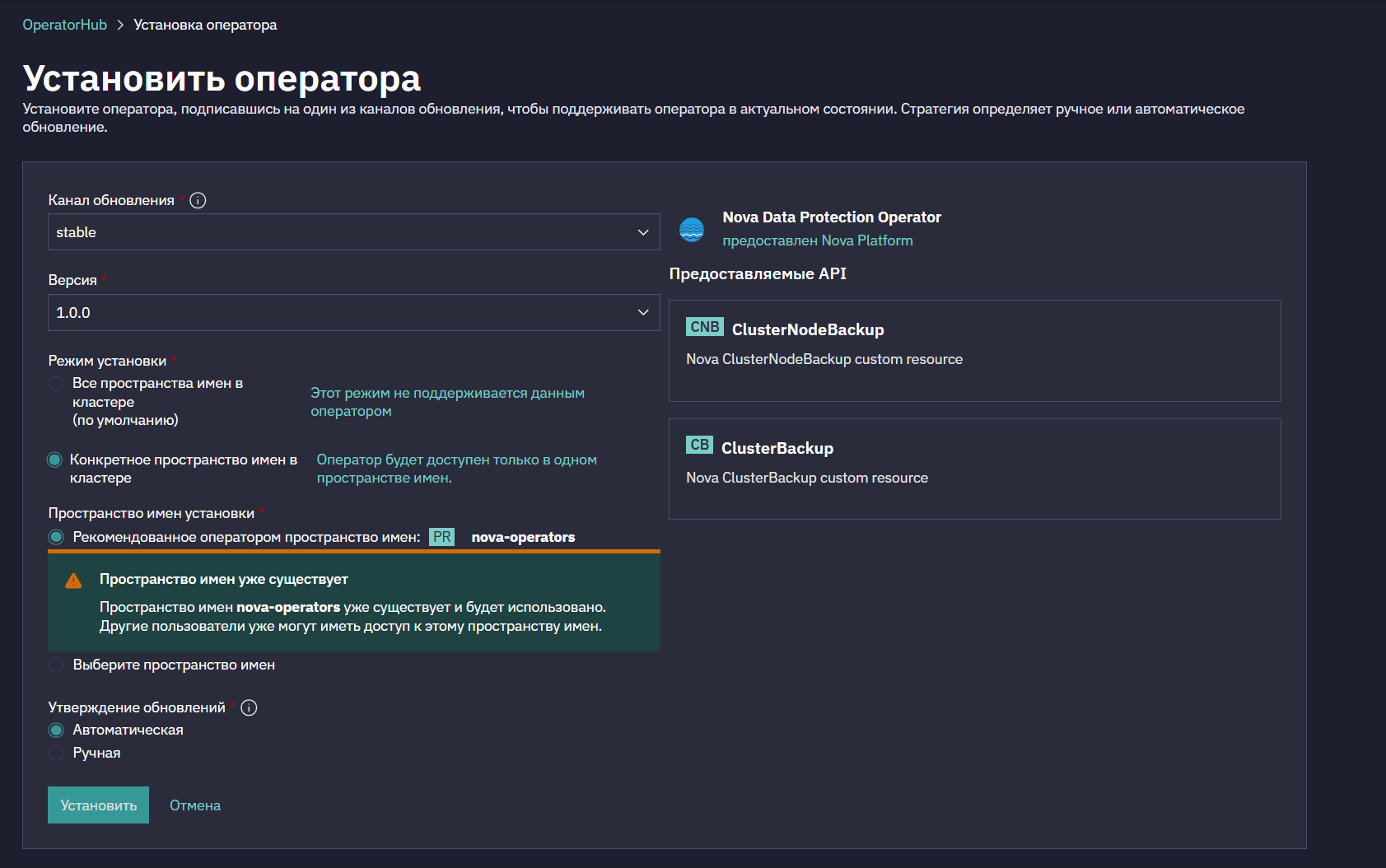Click the breadcrumb chevron separator
1386x868 pixels.
[120, 25]
